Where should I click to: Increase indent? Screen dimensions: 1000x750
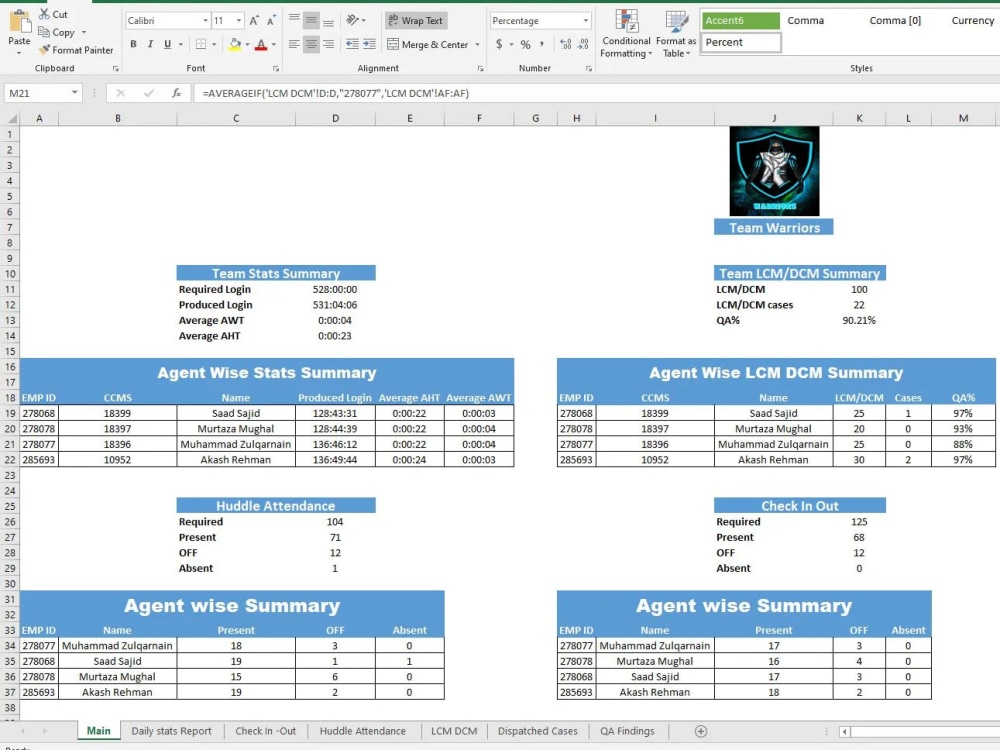[369, 44]
